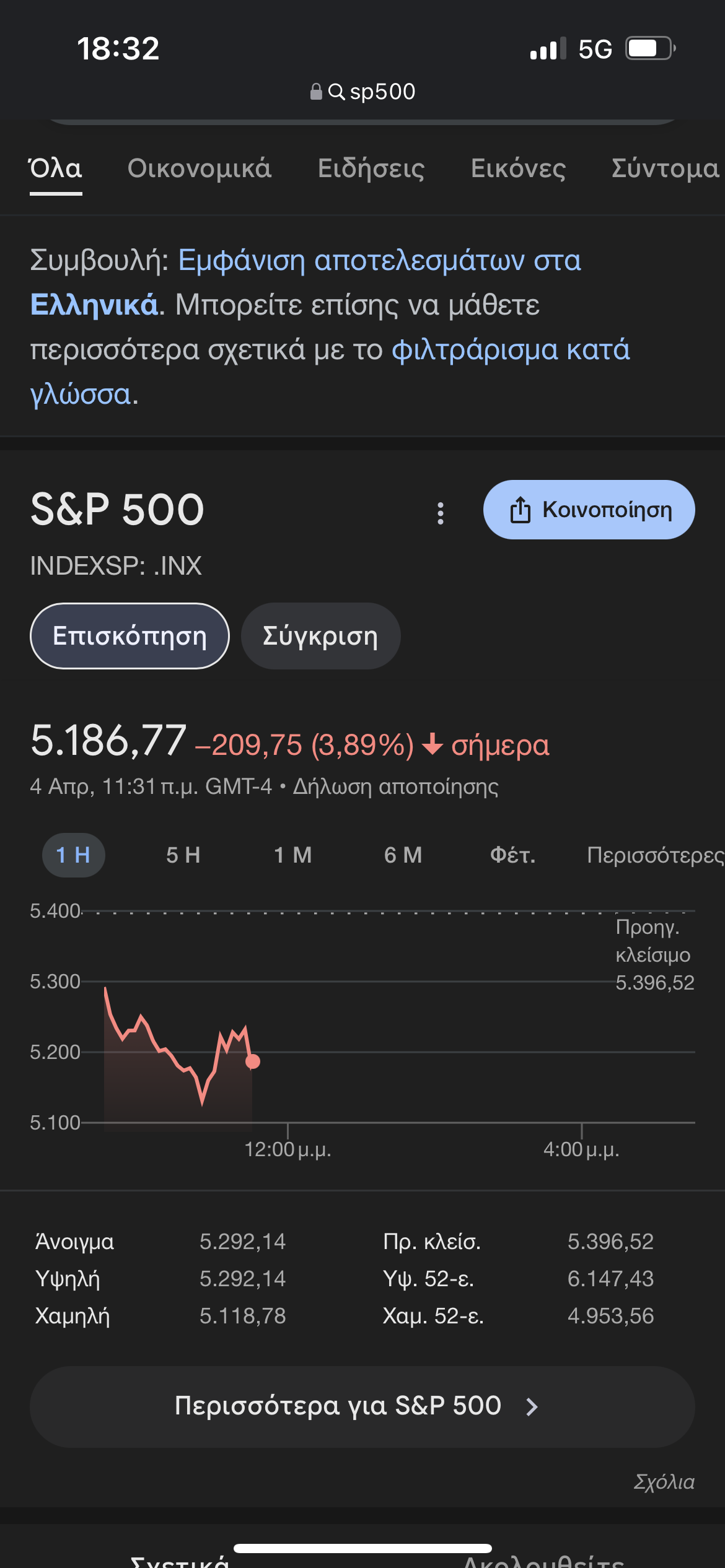Viewport: 725px width, 1568px height.
Task: Open the Οικονομικά search tab
Action: click(x=200, y=168)
